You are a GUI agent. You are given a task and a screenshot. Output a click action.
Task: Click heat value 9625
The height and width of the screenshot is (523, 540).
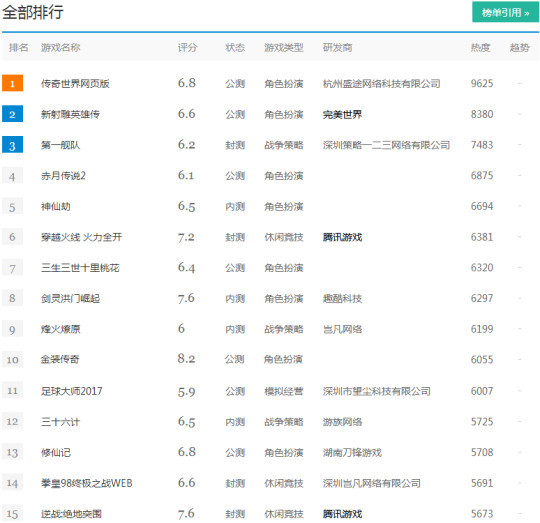(x=482, y=84)
